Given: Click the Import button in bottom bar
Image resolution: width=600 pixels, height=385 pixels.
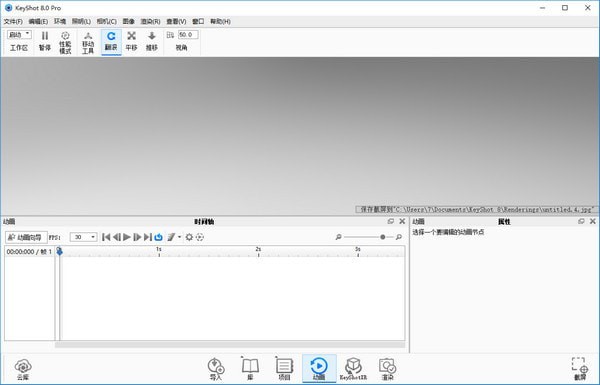Looking at the screenshot, I should point(216,370).
